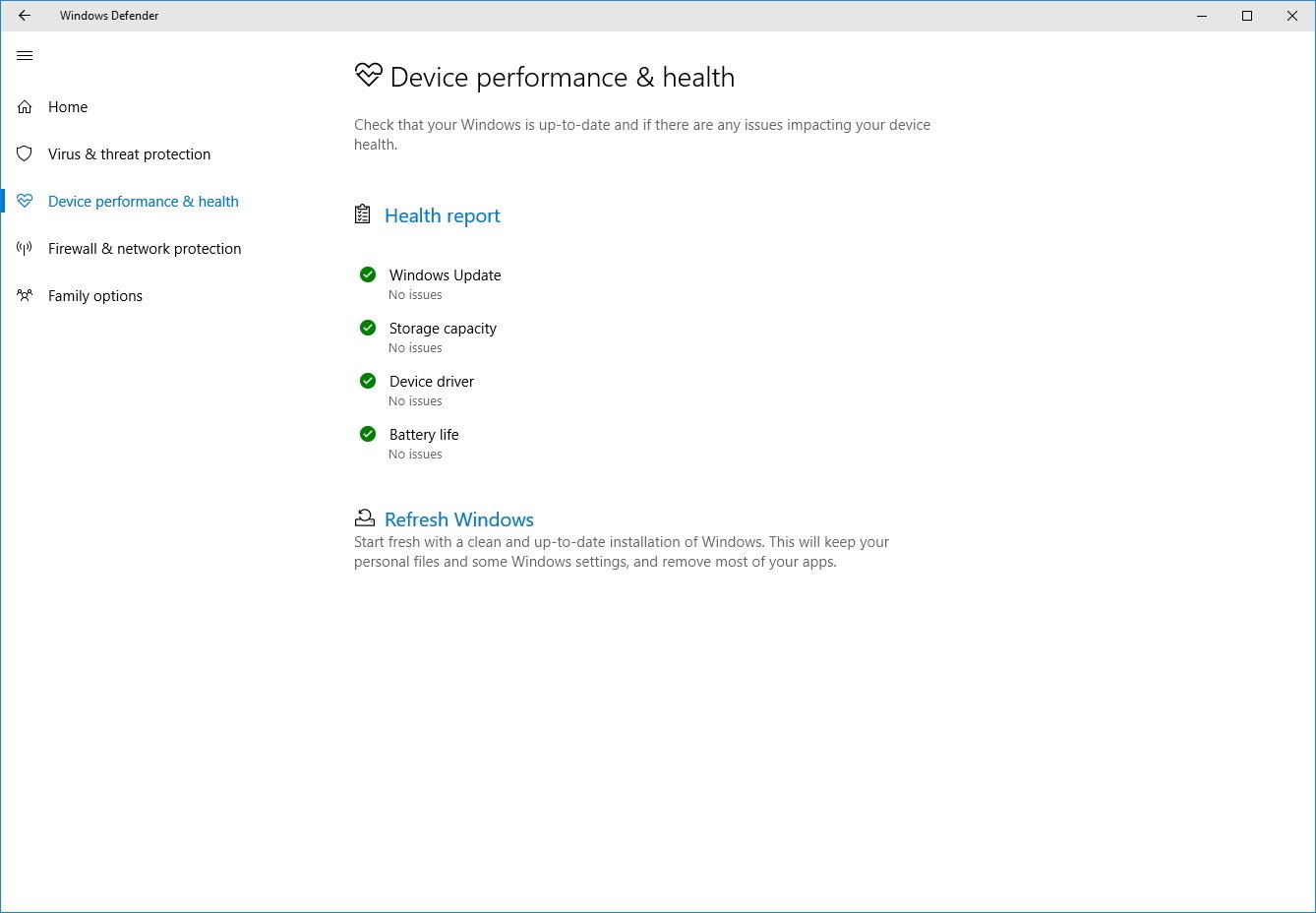Image resolution: width=1316 pixels, height=913 pixels.
Task: Click the green check beside Battery life
Action: [x=368, y=434]
